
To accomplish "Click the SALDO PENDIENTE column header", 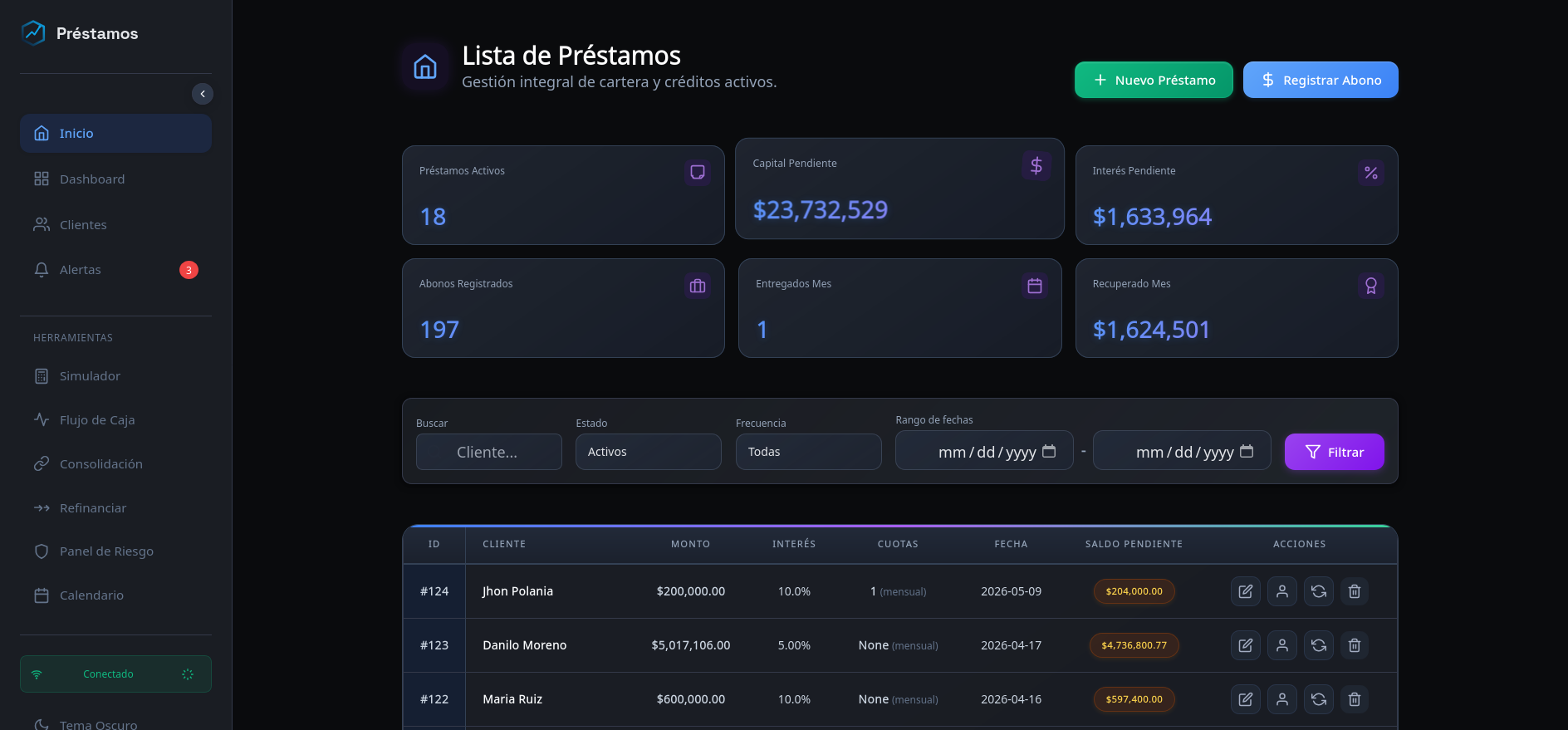I will pyautogui.click(x=1134, y=544).
